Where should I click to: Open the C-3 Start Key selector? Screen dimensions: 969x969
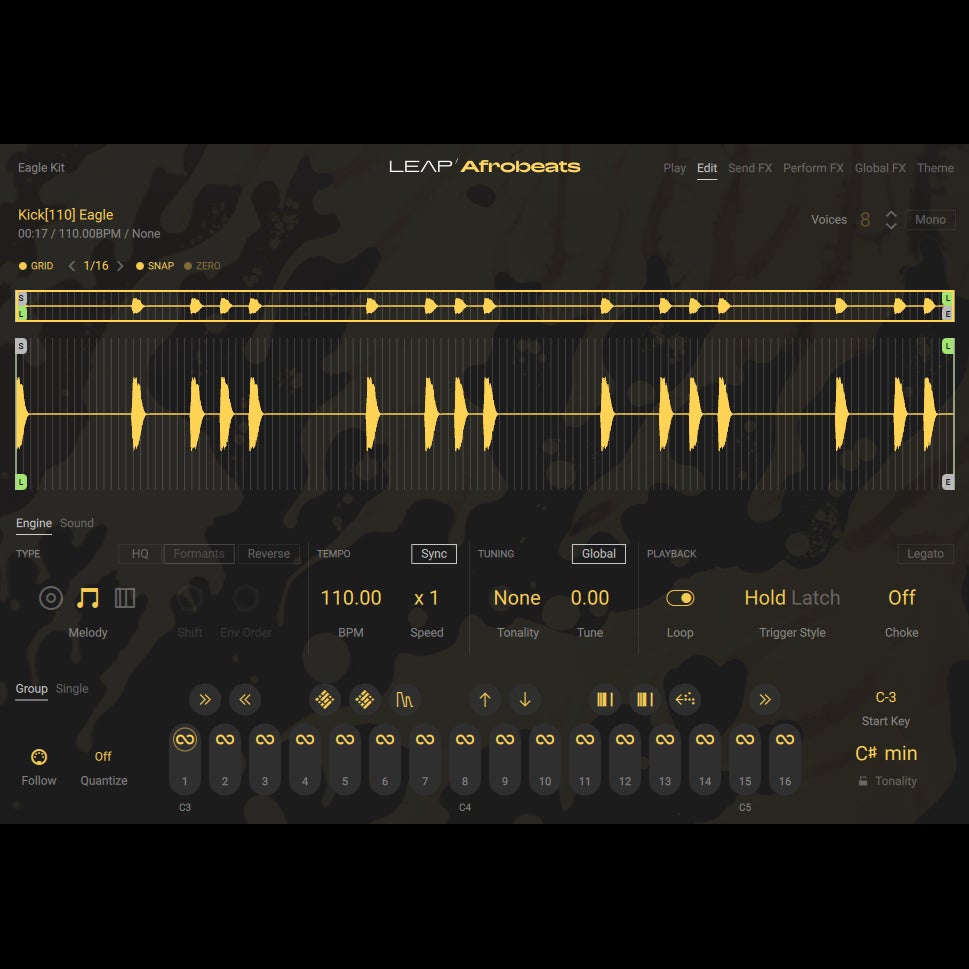tap(886, 697)
